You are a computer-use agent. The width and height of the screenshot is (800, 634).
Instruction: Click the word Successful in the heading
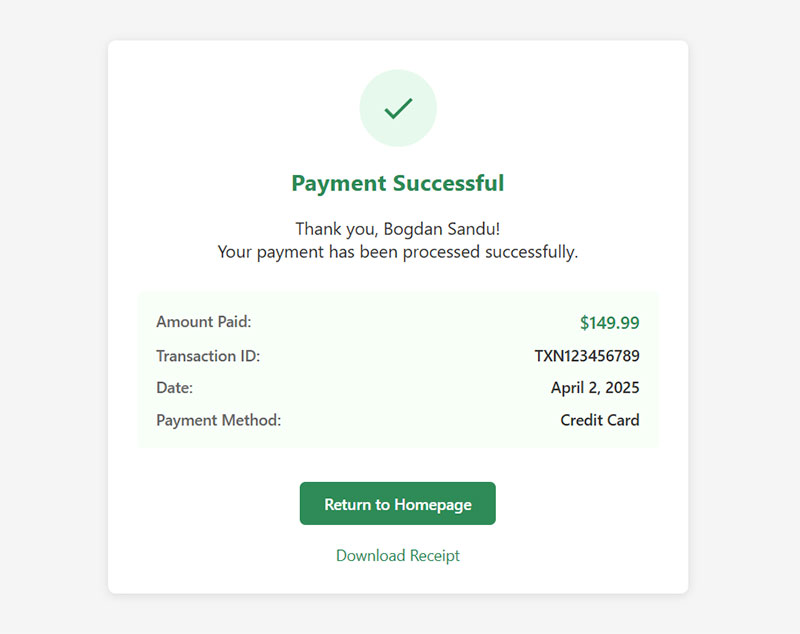(x=448, y=183)
